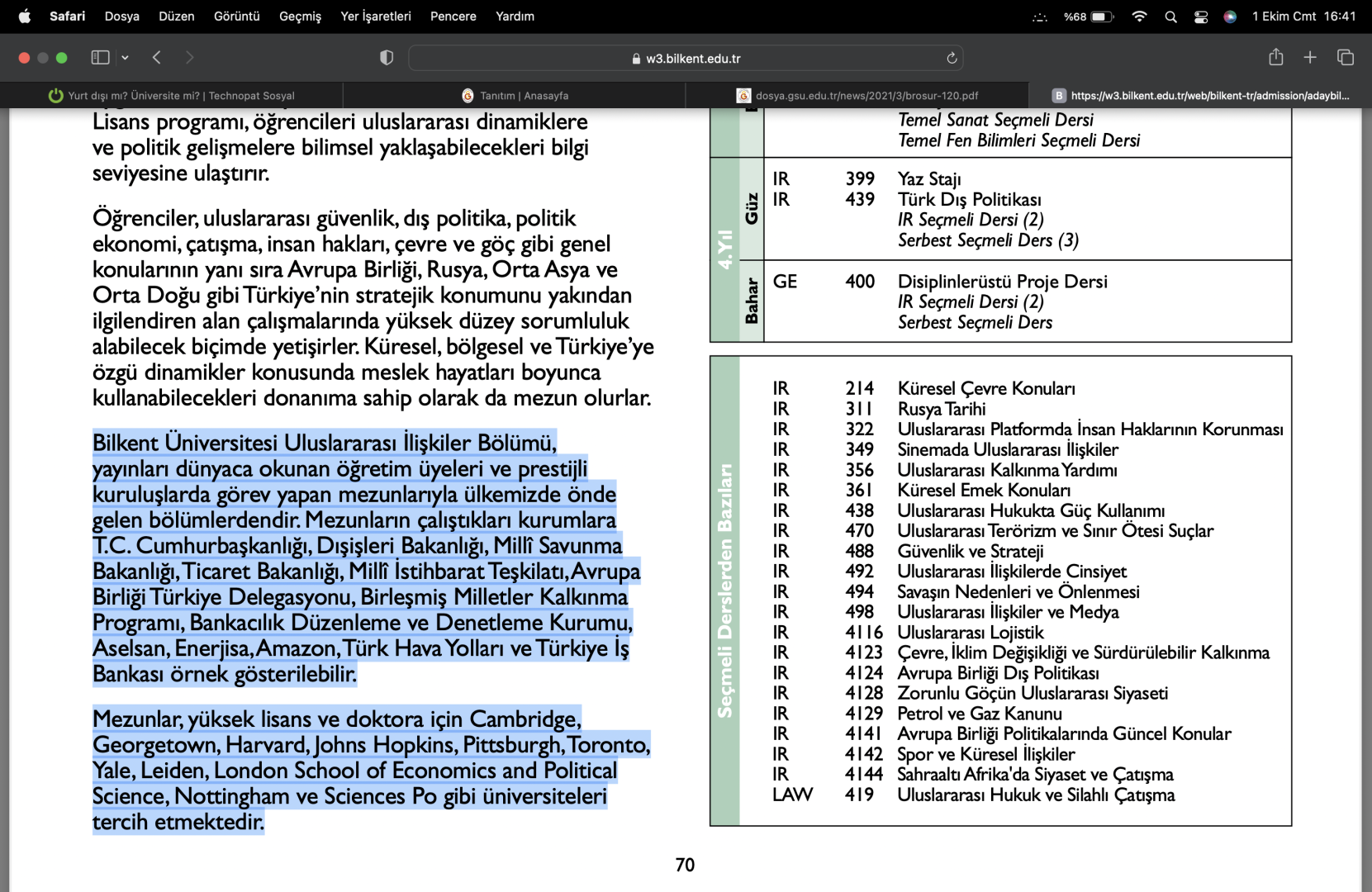Viewport: 1372px width, 892px height.
Task: Click 'Uluslararası Kalkınma Yardımı' course text
Action: [1008, 470]
